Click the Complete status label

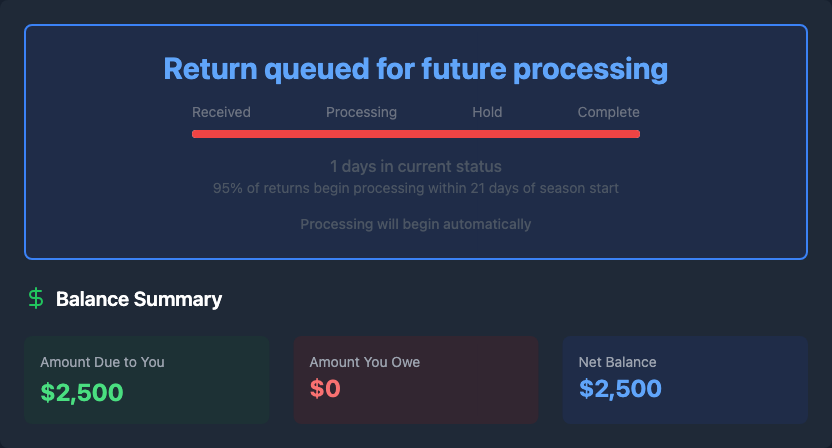click(x=608, y=112)
